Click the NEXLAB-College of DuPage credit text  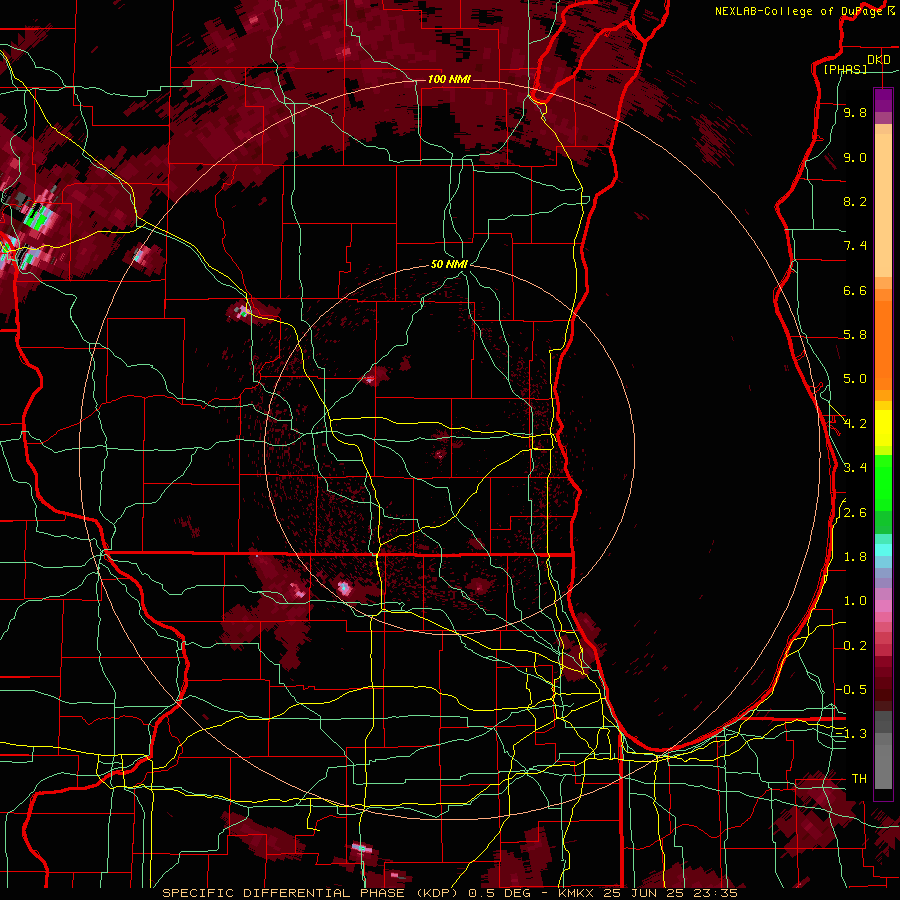click(798, 11)
